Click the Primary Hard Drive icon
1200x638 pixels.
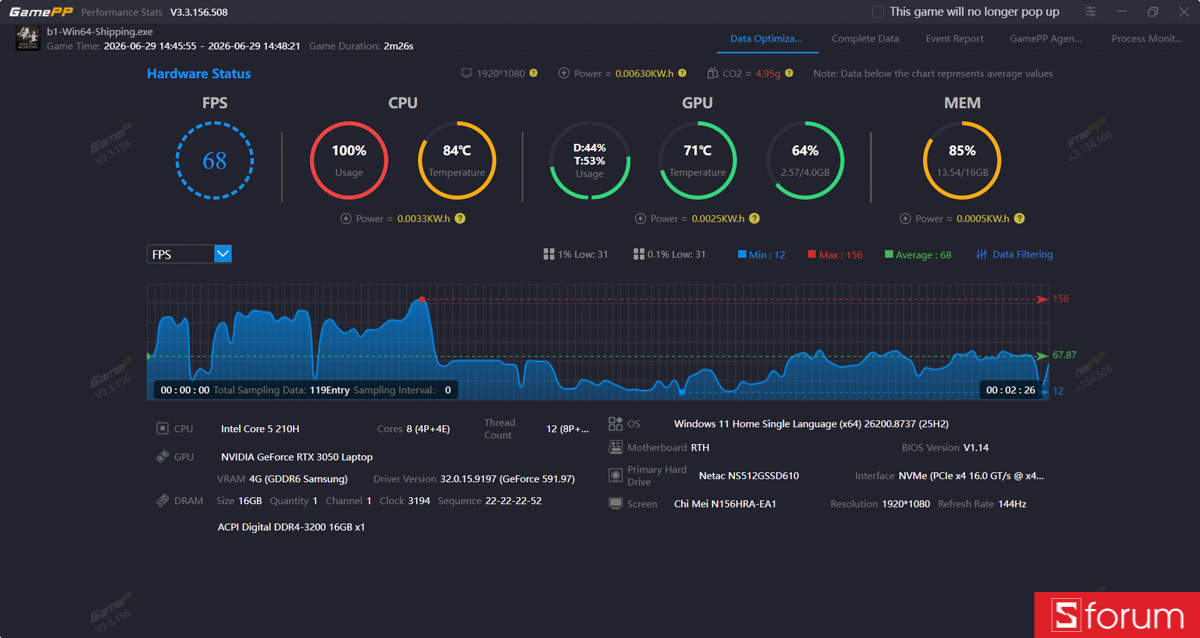pyautogui.click(x=615, y=476)
